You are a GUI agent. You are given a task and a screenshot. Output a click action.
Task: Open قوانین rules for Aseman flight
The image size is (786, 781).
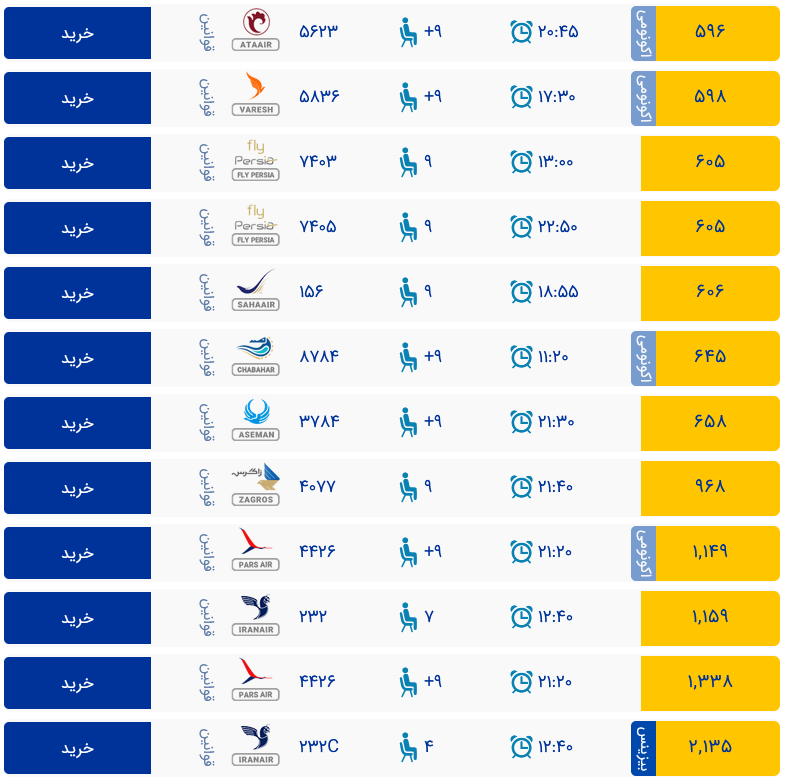[x=208, y=422]
